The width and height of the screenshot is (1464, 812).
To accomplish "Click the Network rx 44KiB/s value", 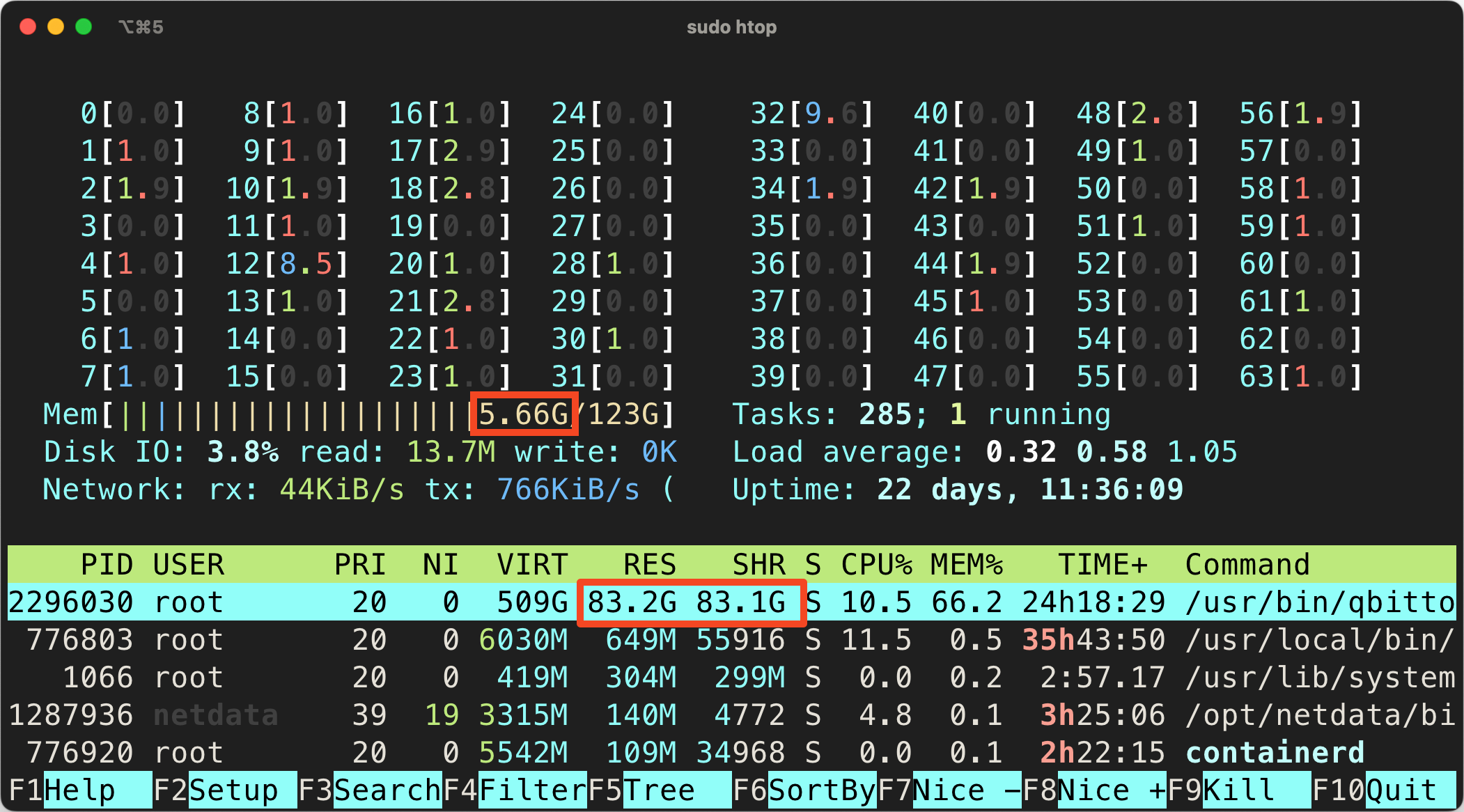I will click(x=341, y=490).
